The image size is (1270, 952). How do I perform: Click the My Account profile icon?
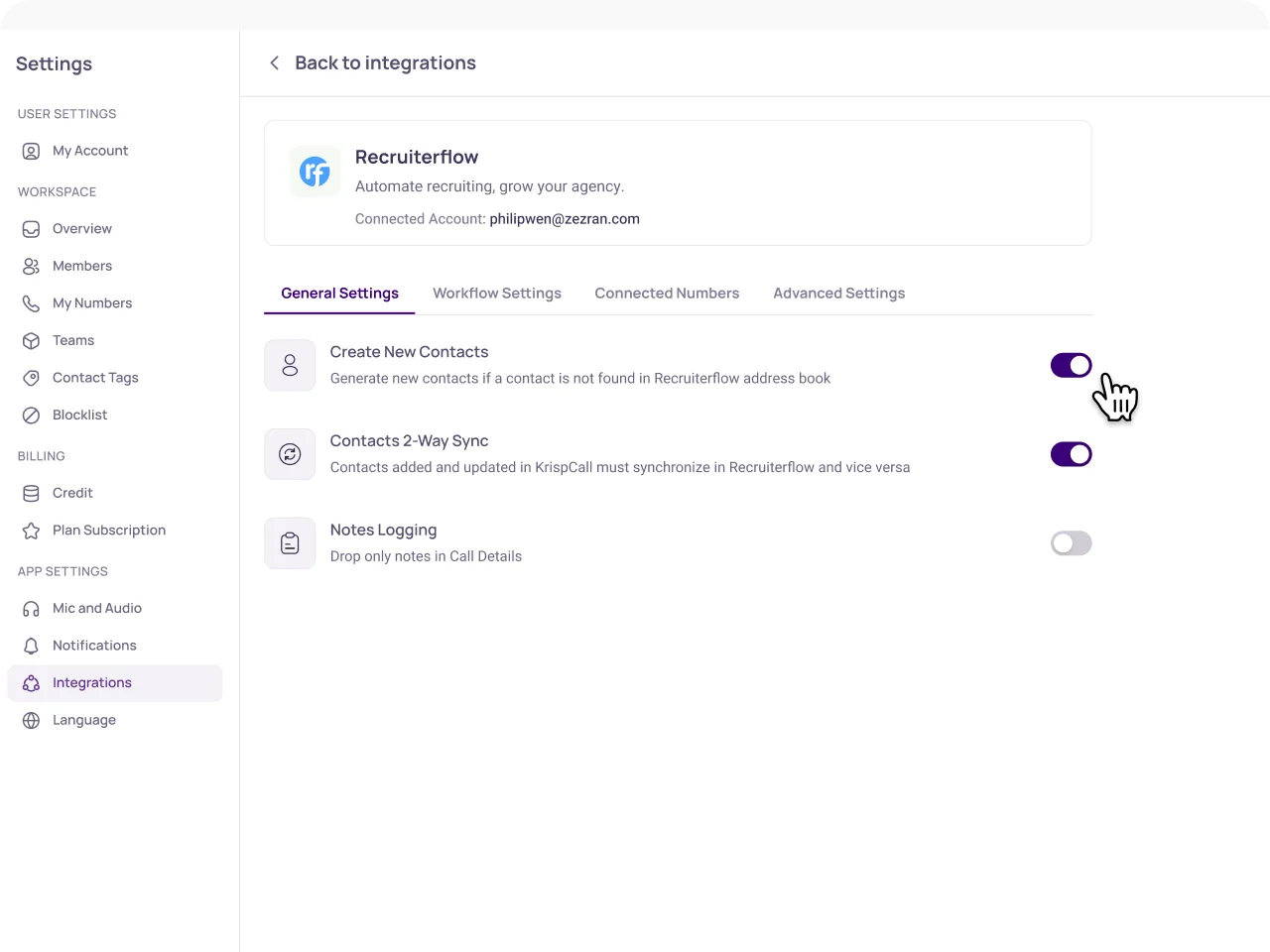(31, 151)
